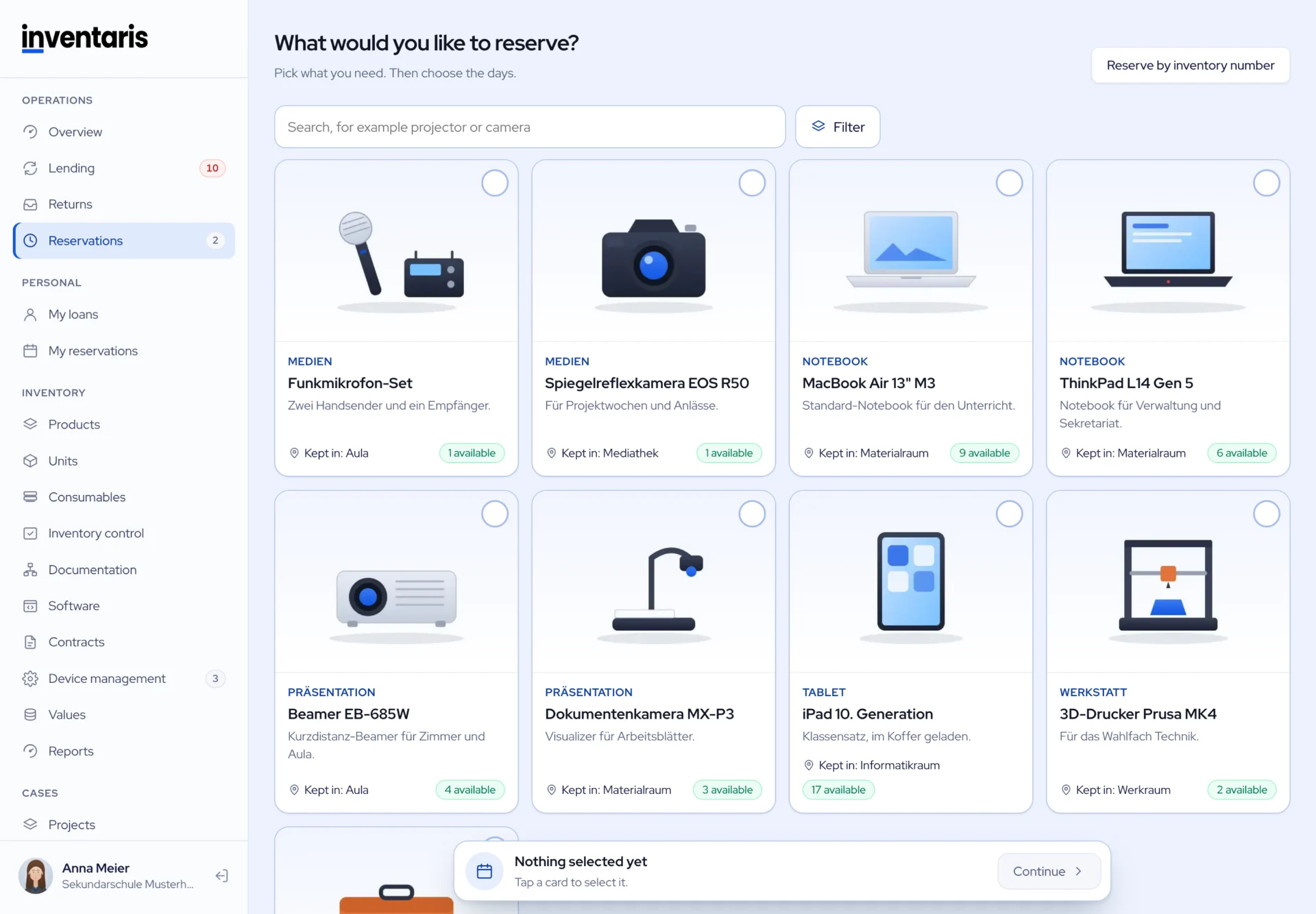Image resolution: width=1316 pixels, height=914 pixels.
Task: Click the Lending count badge 10
Action: (x=212, y=168)
